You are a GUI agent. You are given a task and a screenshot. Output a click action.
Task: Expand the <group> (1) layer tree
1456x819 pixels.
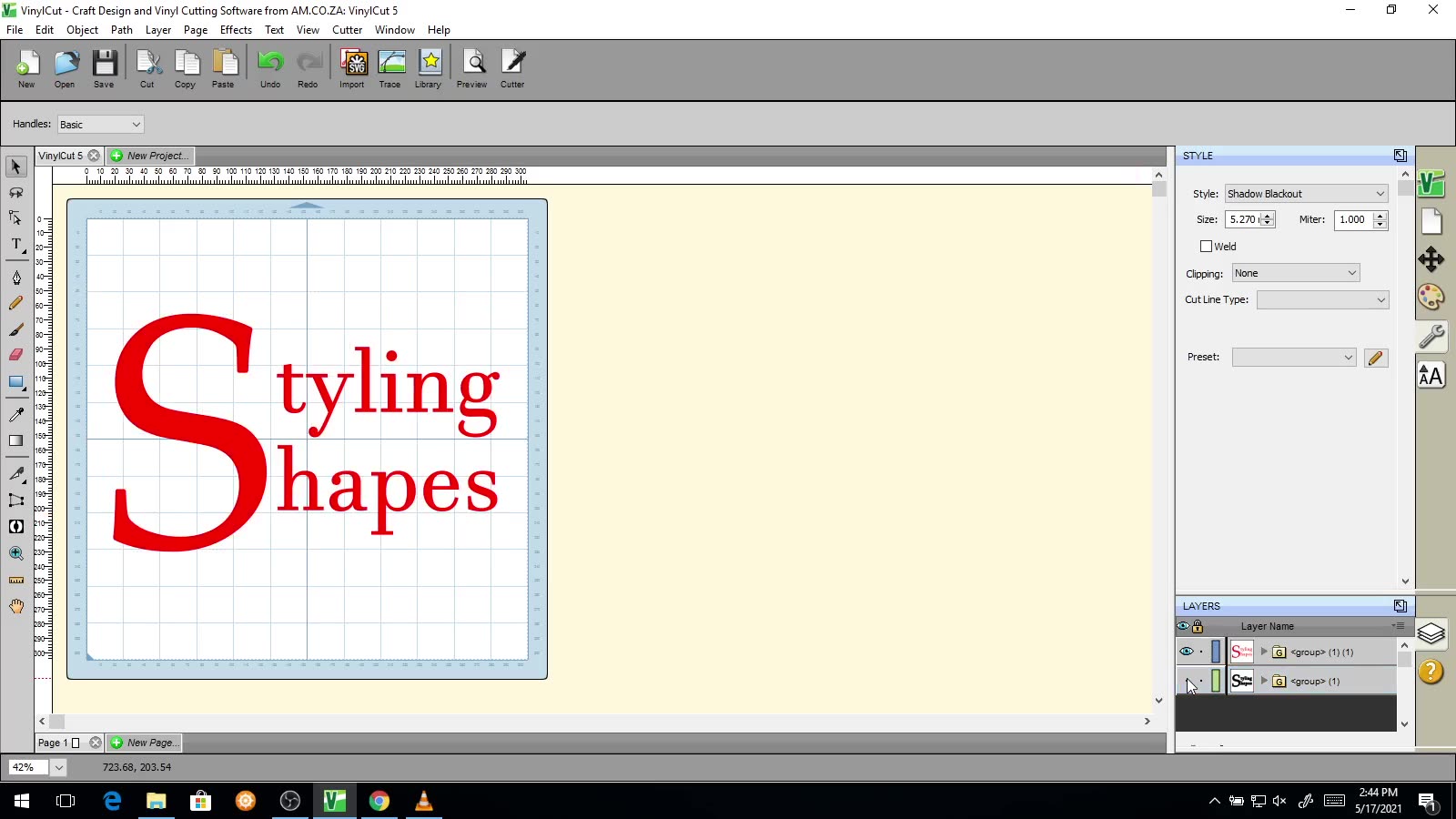coord(1264,681)
